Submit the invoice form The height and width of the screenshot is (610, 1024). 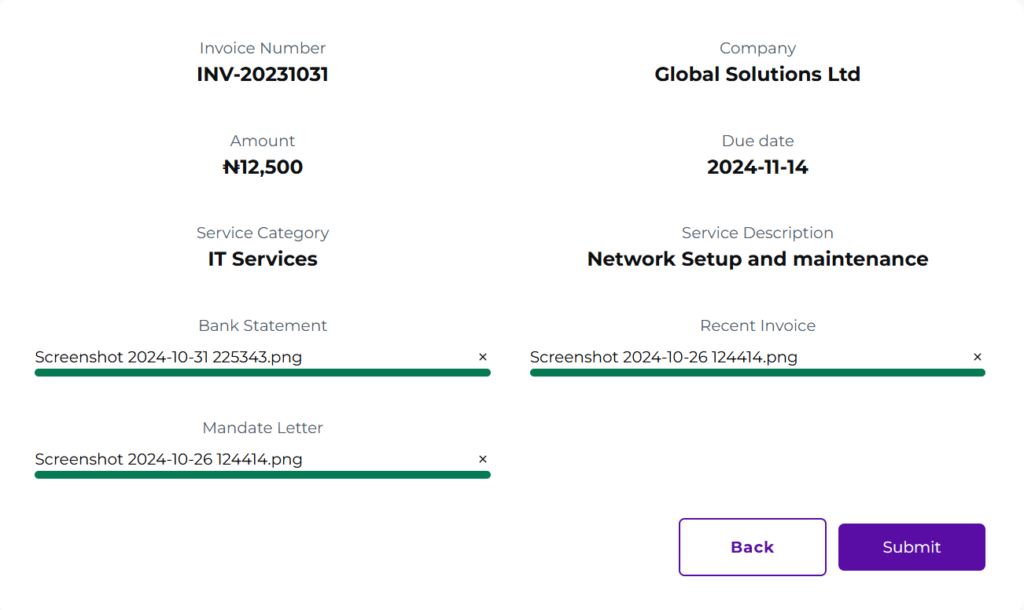(911, 547)
